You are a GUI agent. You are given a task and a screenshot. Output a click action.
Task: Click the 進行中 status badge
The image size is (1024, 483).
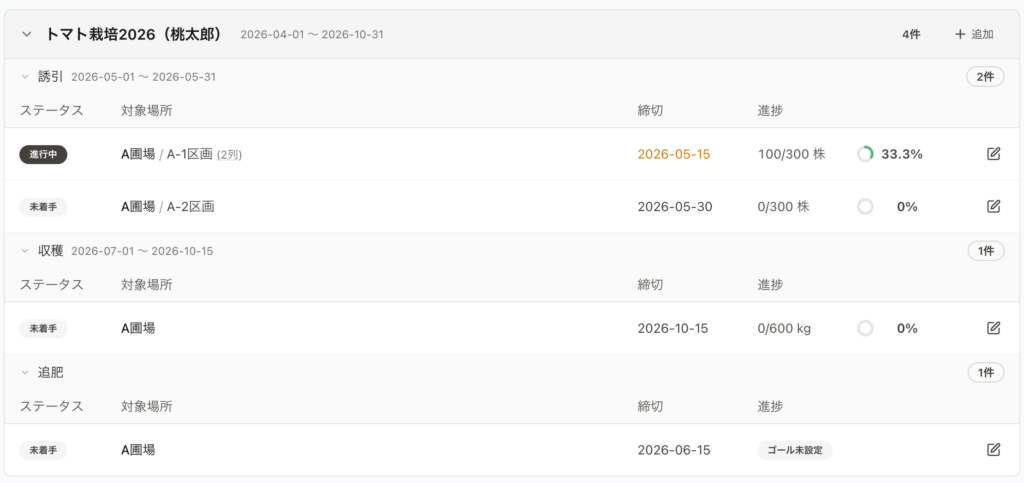click(x=43, y=155)
